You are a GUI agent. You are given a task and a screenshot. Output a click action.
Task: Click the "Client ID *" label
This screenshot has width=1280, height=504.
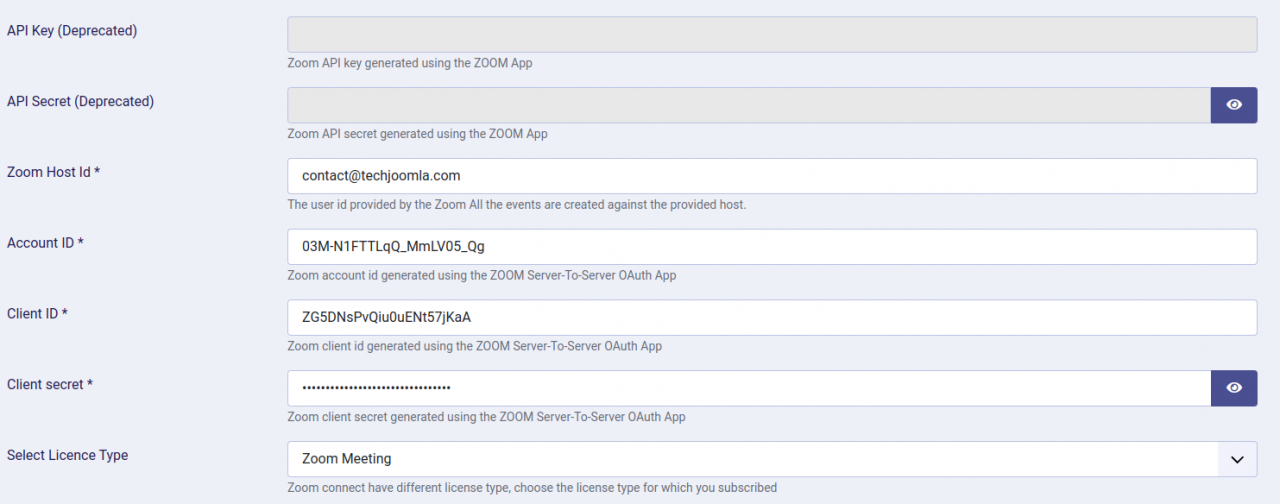coord(37,314)
